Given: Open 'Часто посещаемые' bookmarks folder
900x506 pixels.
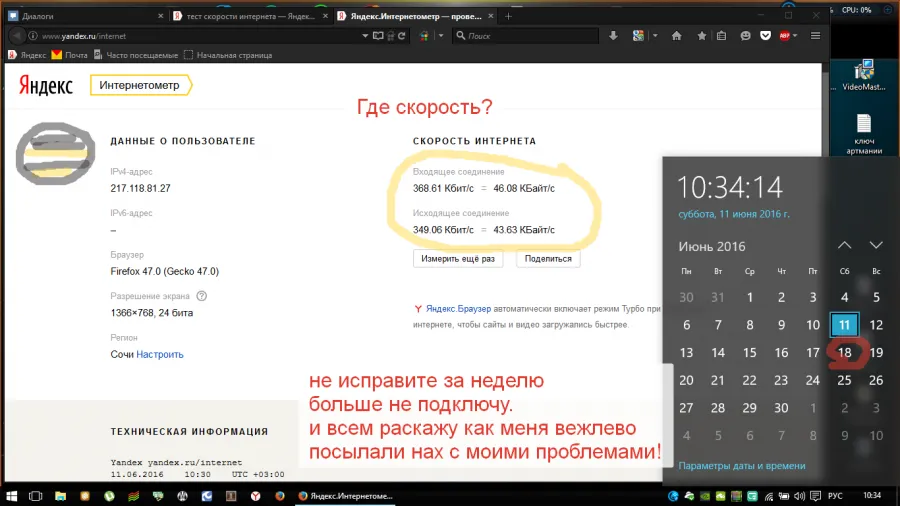Looking at the screenshot, I should tap(136, 55).
